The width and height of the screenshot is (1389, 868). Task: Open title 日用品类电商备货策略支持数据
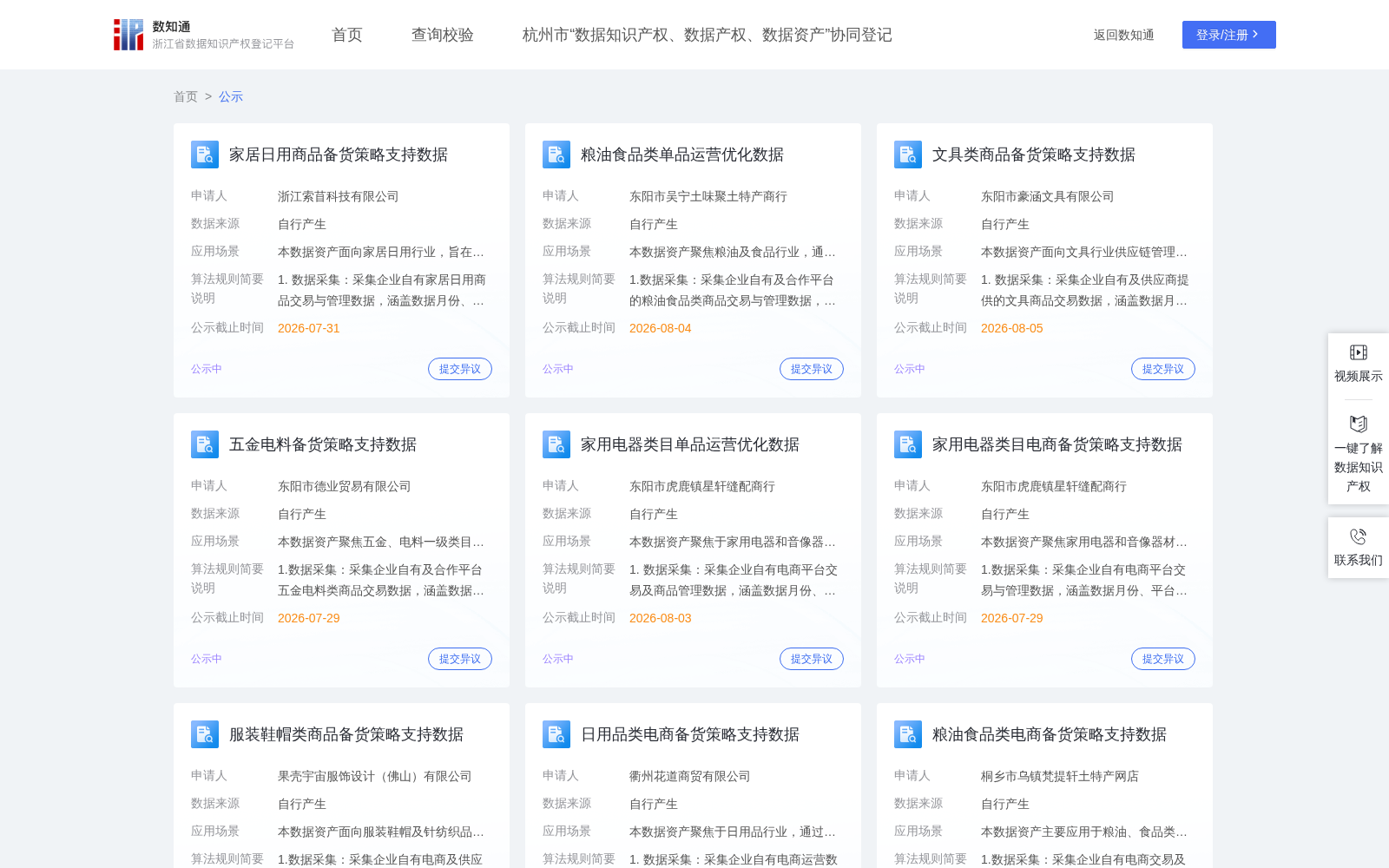(690, 734)
